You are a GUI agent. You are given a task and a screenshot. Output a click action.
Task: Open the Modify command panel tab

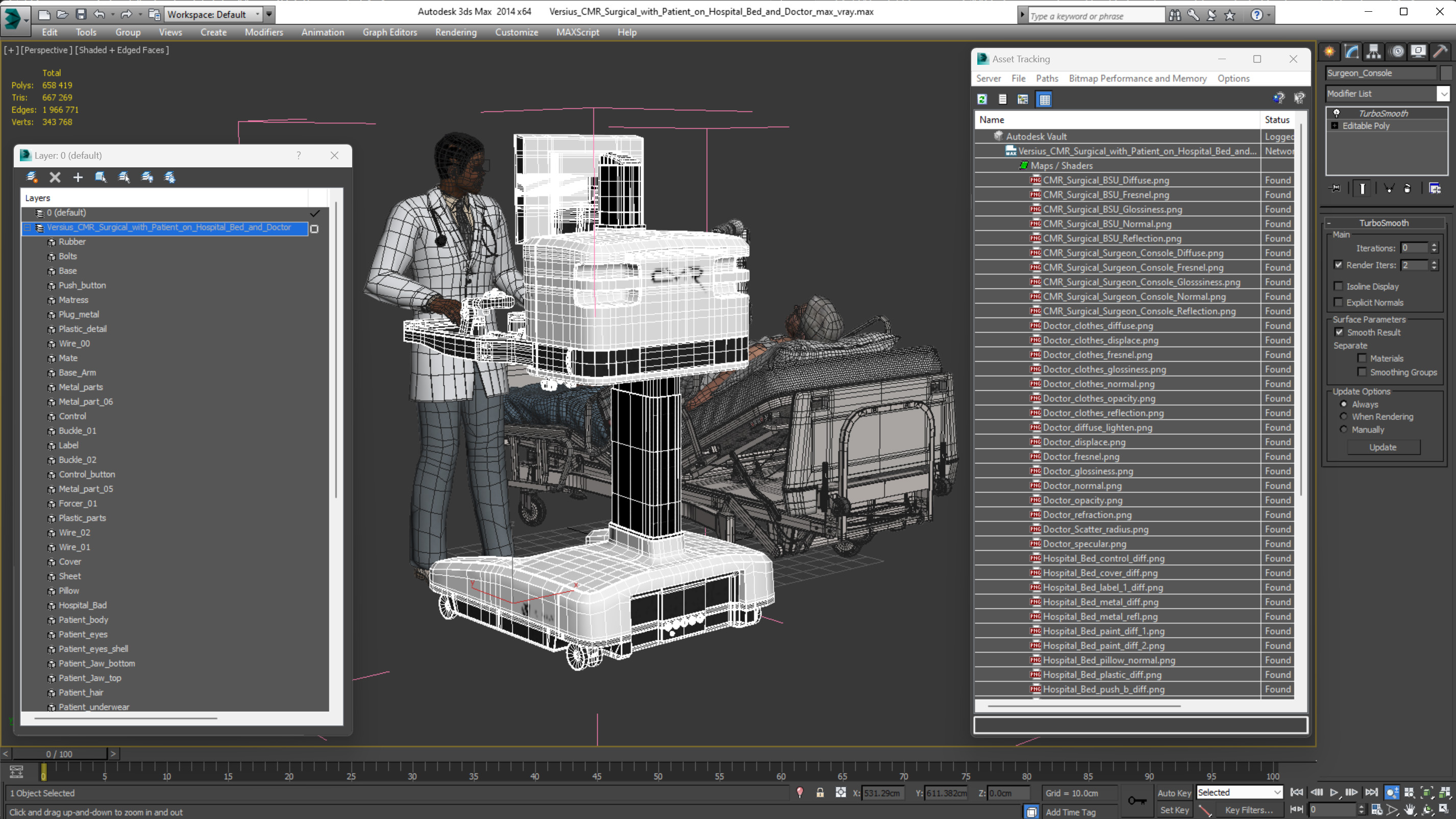tap(1351, 52)
